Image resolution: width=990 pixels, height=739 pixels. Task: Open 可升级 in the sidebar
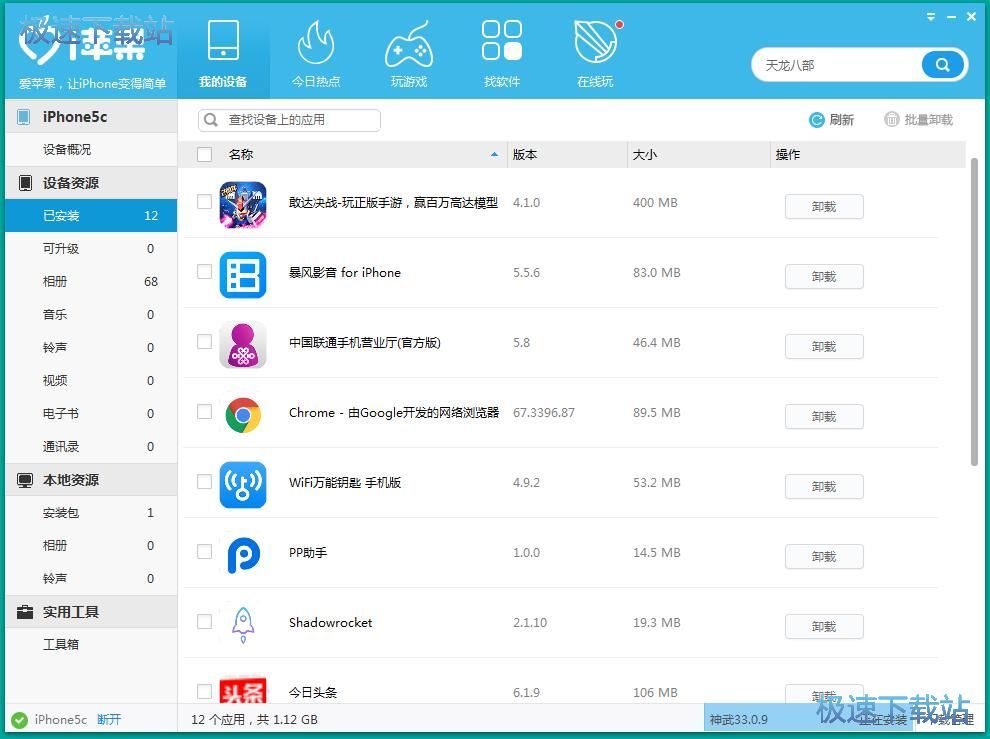[91, 249]
